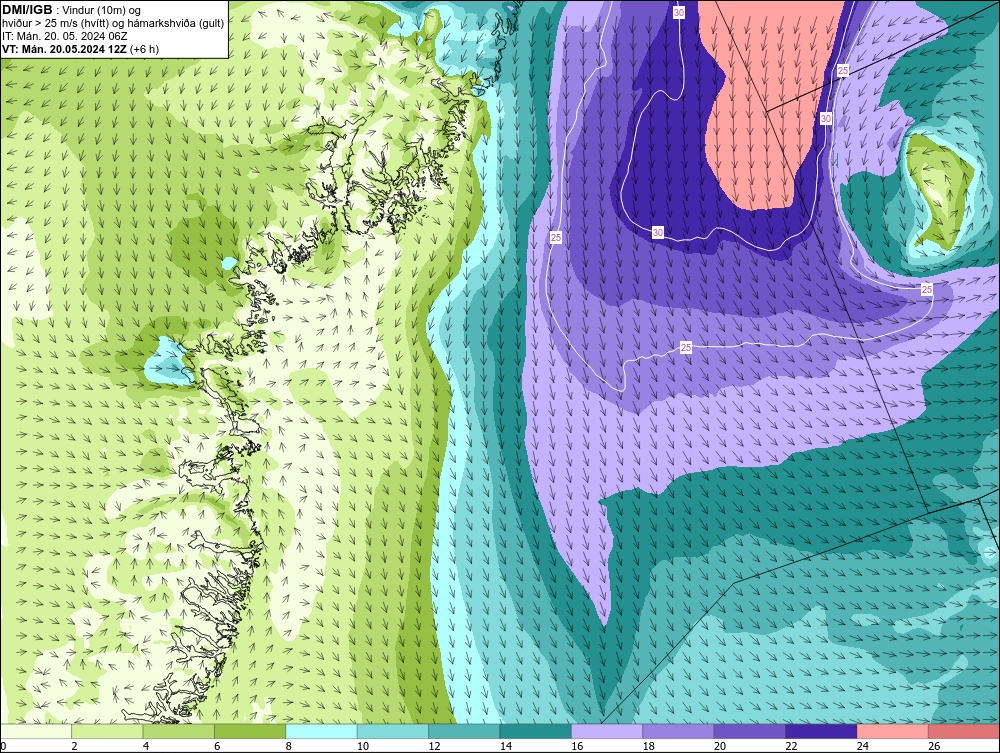Click the '24' tick label on the color scale
Image resolution: width=1000 pixels, height=753 pixels.
point(863,746)
